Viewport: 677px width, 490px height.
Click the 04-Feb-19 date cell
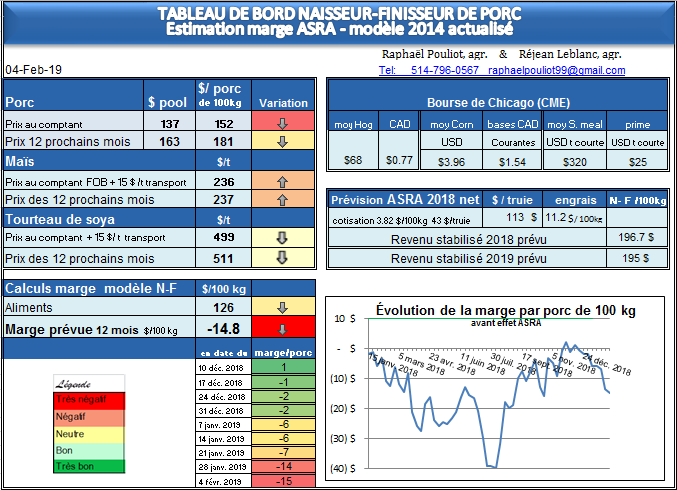pyautogui.click(x=34, y=71)
